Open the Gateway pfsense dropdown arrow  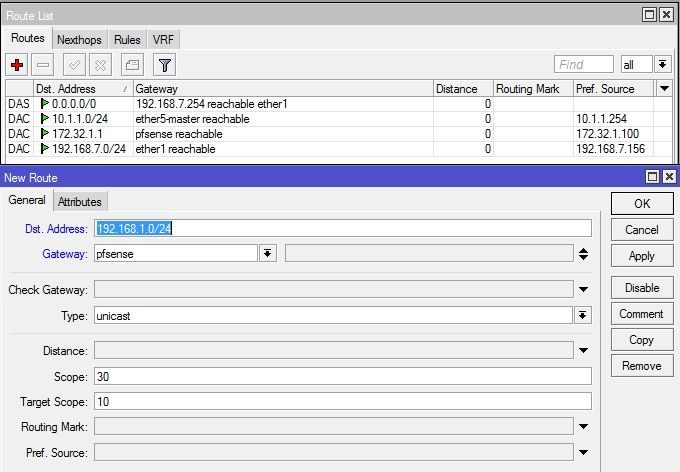pos(268,253)
